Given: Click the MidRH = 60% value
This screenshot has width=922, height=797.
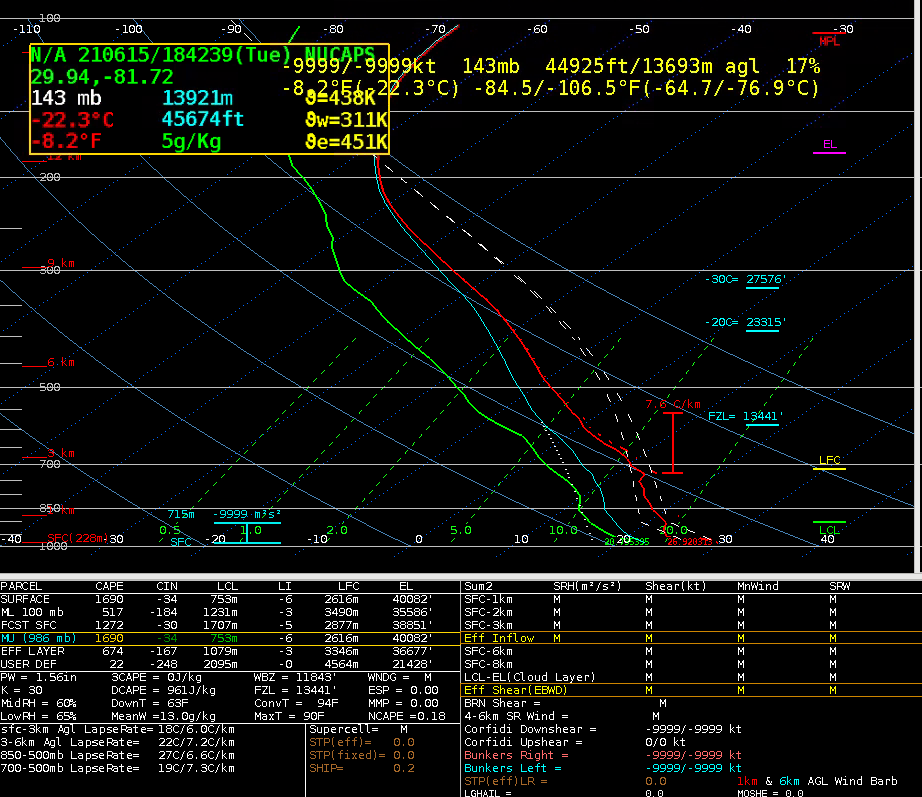Looking at the screenshot, I should 39,703.
